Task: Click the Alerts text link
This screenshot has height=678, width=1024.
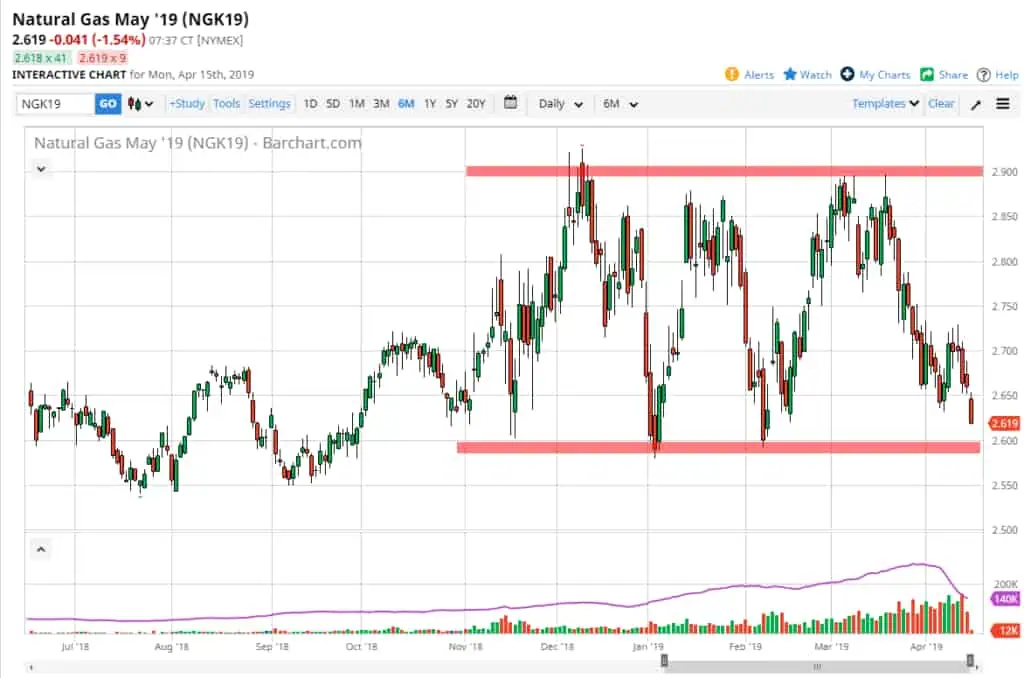Action: pyautogui.click(x=759, y=75)
